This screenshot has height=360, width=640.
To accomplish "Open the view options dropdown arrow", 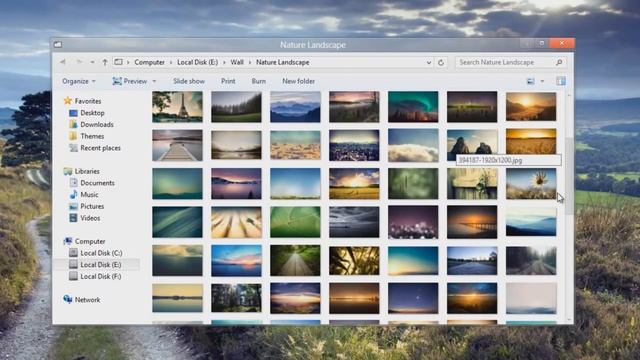I will click(x=542, y=81).
